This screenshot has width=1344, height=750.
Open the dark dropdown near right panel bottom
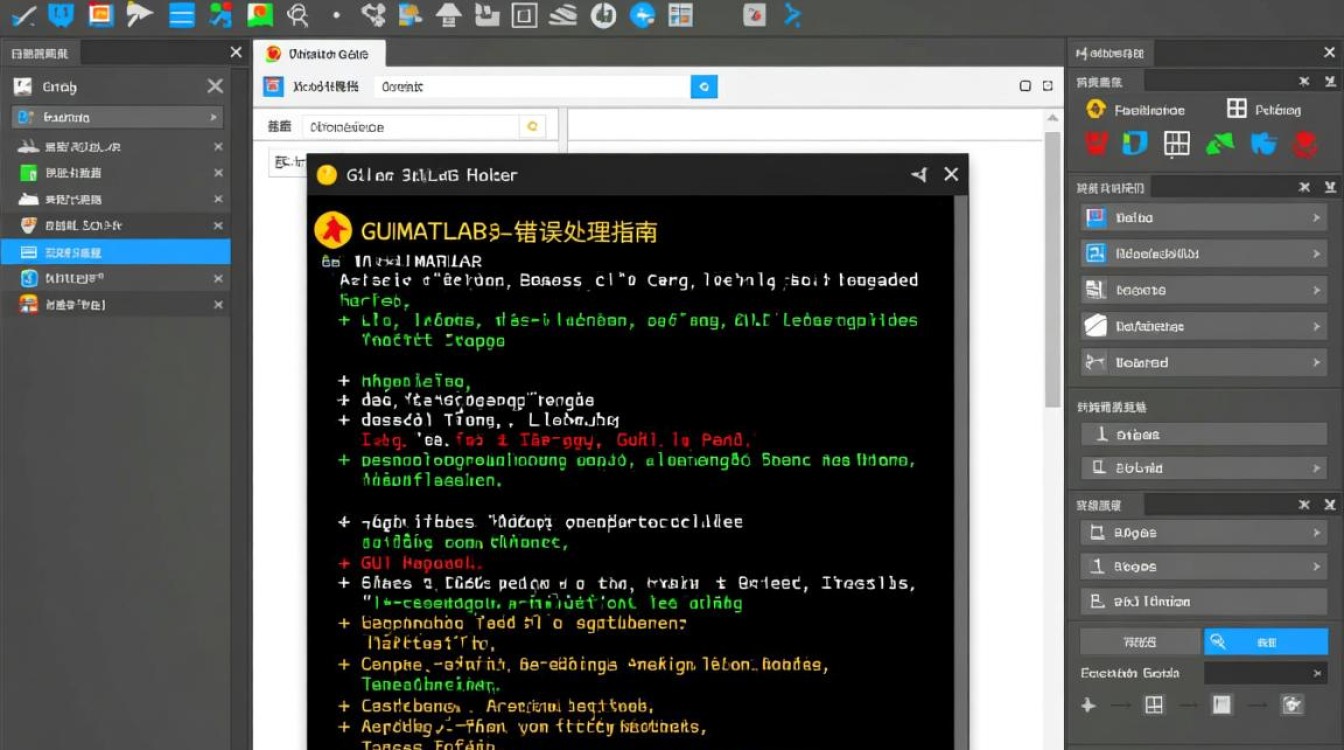1266,673
